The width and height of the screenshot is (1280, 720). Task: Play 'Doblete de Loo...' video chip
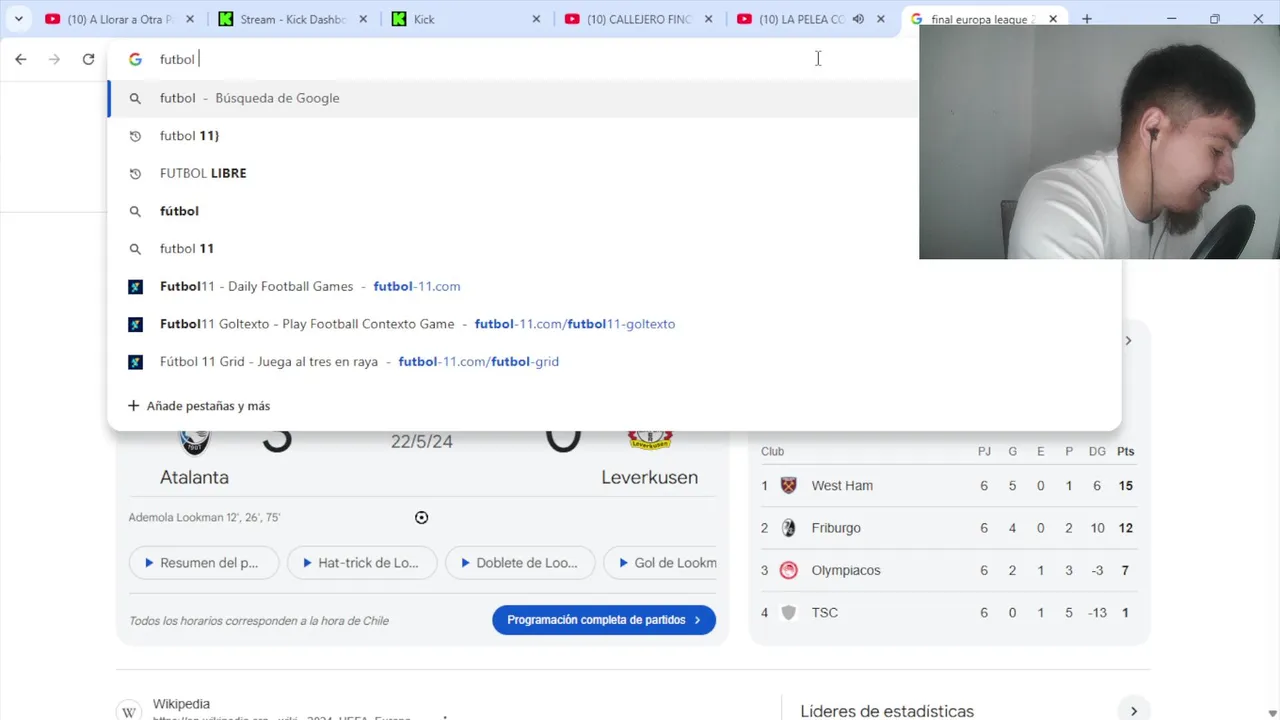(x=520, y=563)
